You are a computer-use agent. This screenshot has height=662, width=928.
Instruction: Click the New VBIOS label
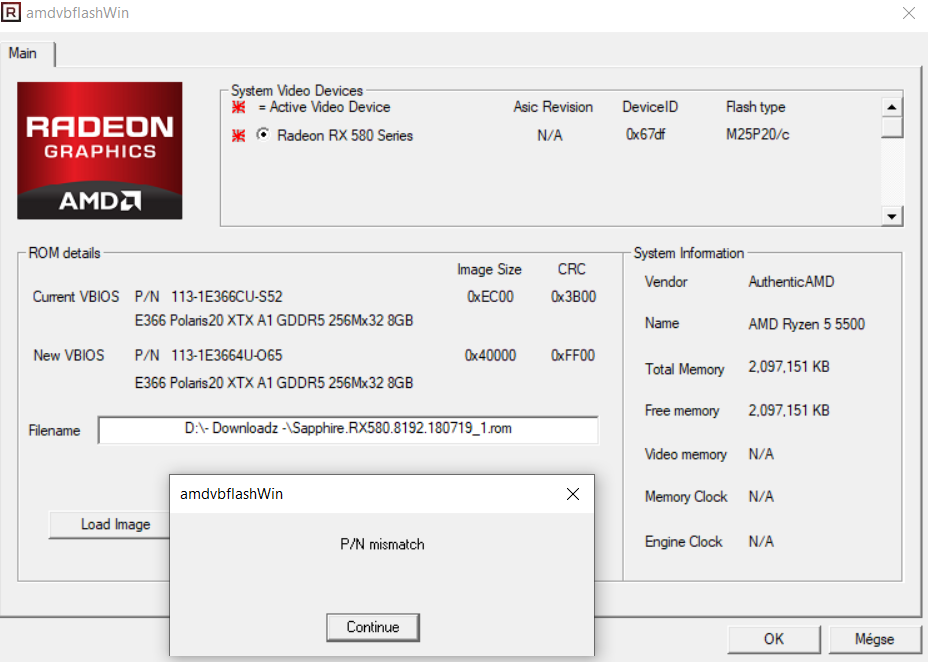[69, 355]
